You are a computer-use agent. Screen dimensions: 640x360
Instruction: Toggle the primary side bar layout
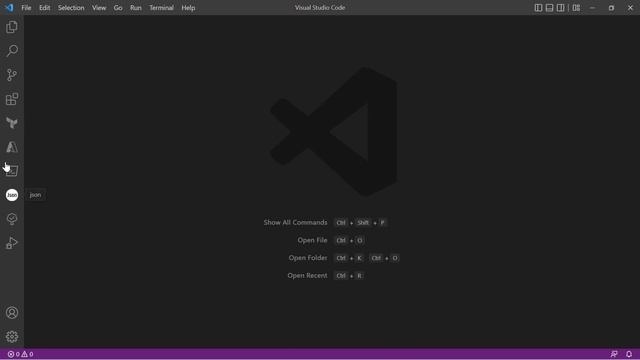538,8
